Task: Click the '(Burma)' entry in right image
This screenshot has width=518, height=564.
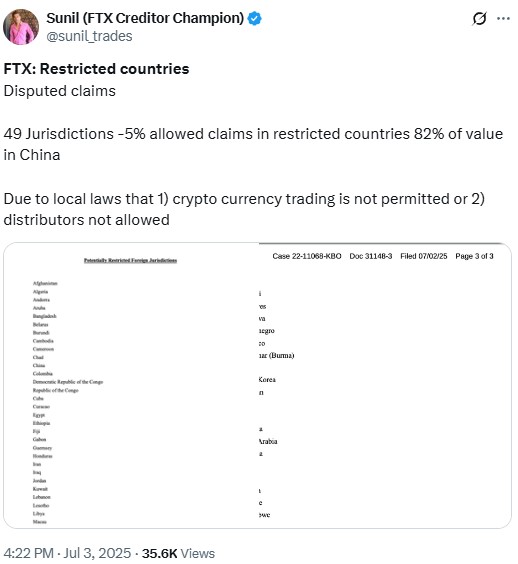Action: [282, 355]
